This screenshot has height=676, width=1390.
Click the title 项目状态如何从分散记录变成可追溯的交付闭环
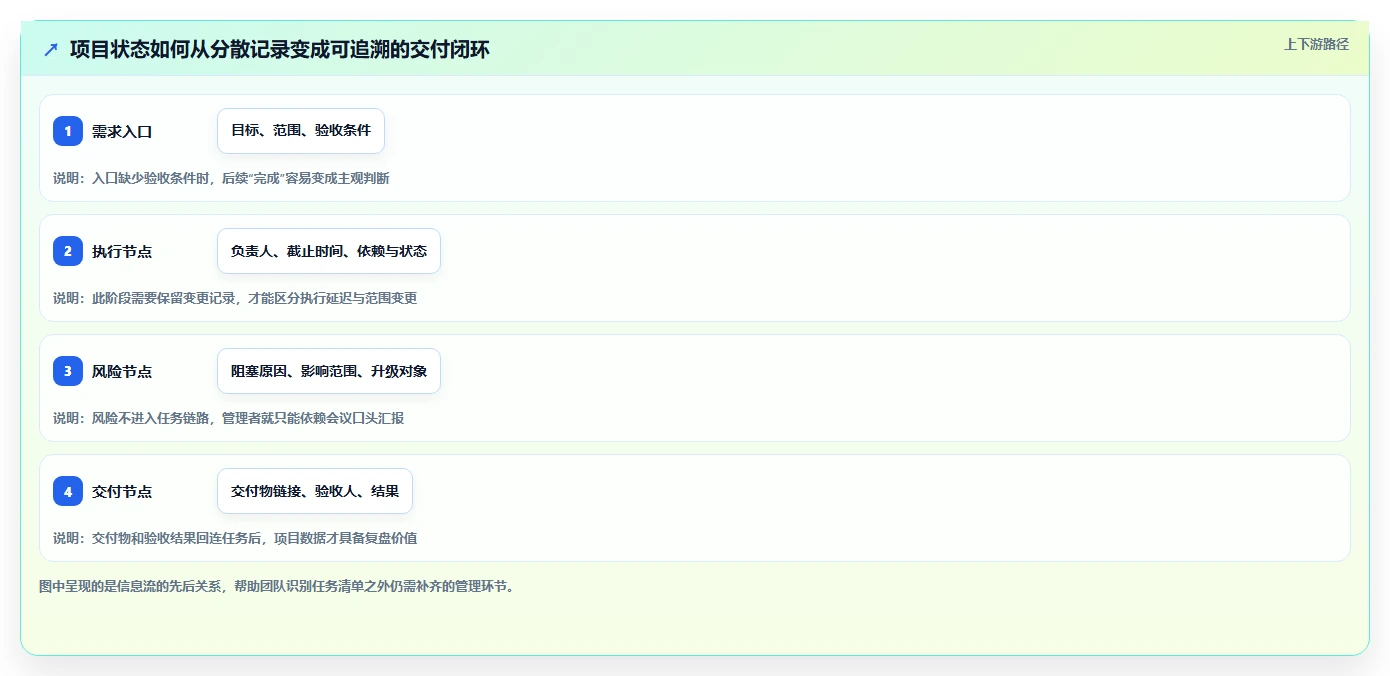[280, 49]
